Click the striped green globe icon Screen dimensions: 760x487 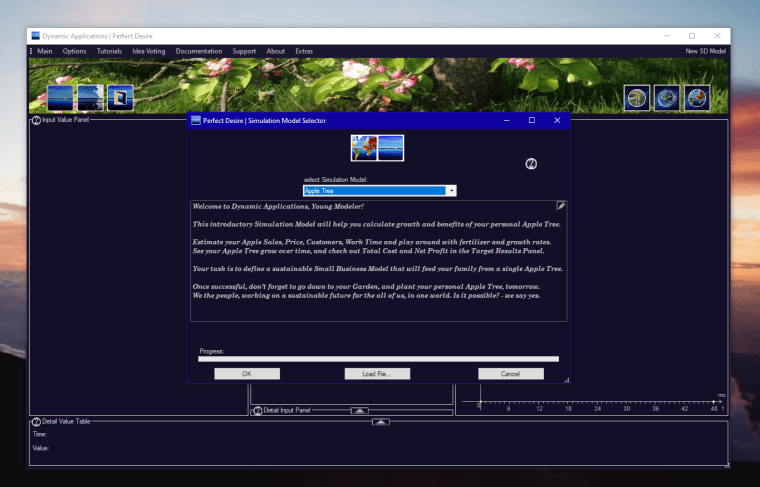[x=637, y=98]
